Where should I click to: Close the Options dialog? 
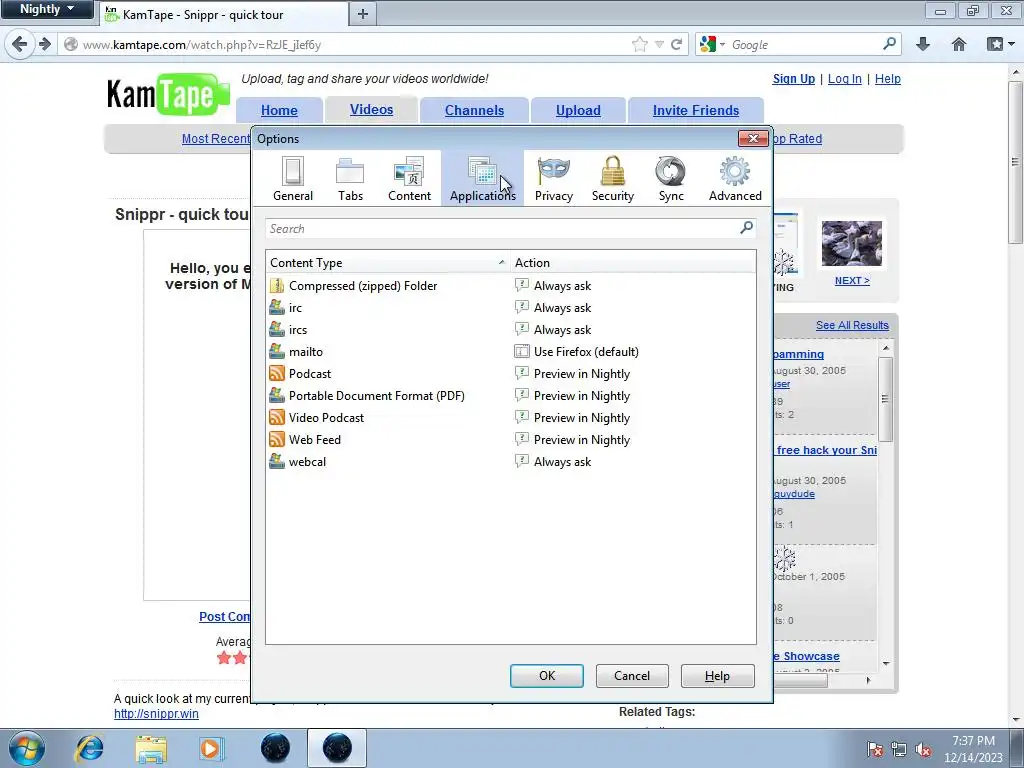753,138
